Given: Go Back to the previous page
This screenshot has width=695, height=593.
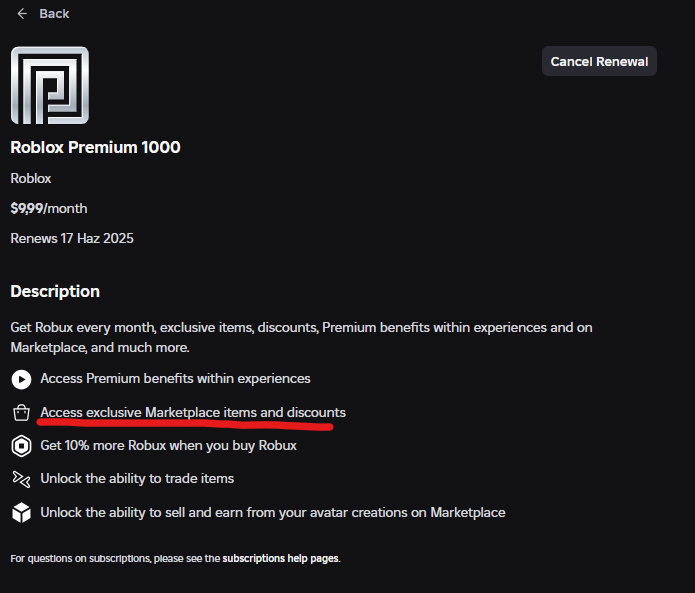Looking at the screenshot, I should pyautogui.click(x=53, y=14).
